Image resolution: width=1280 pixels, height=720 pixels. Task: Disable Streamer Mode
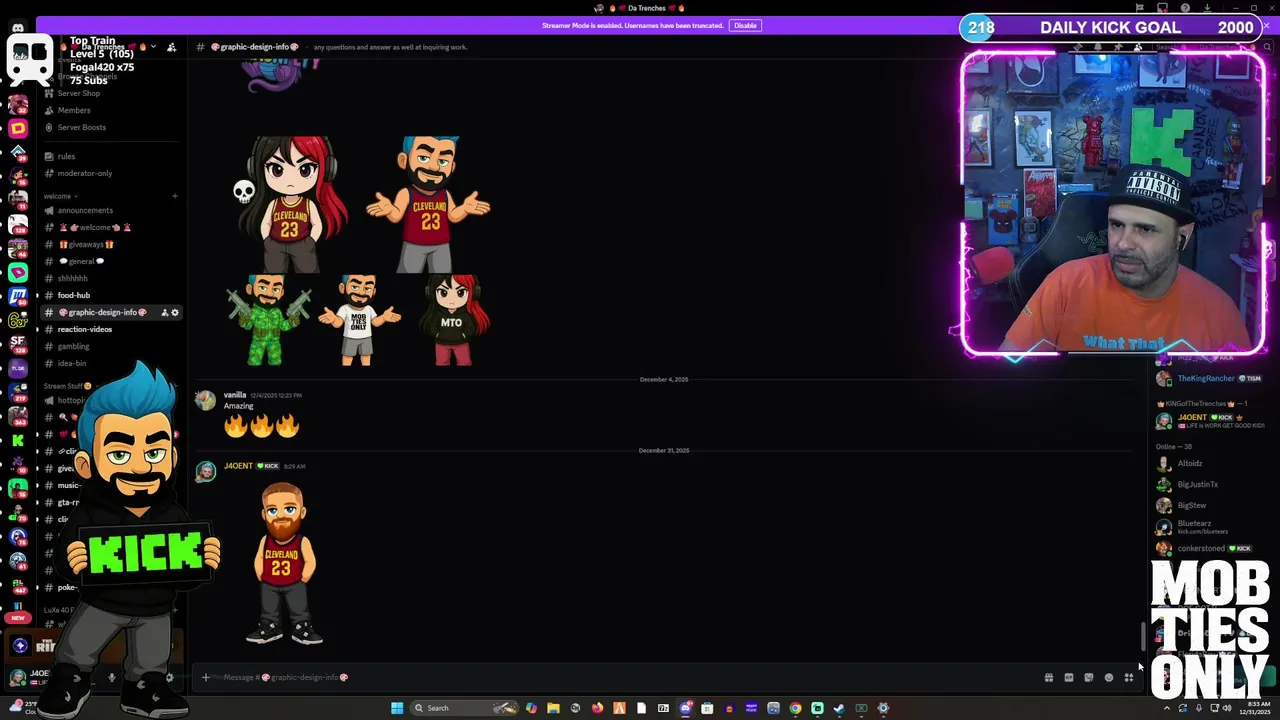[744, 25]
